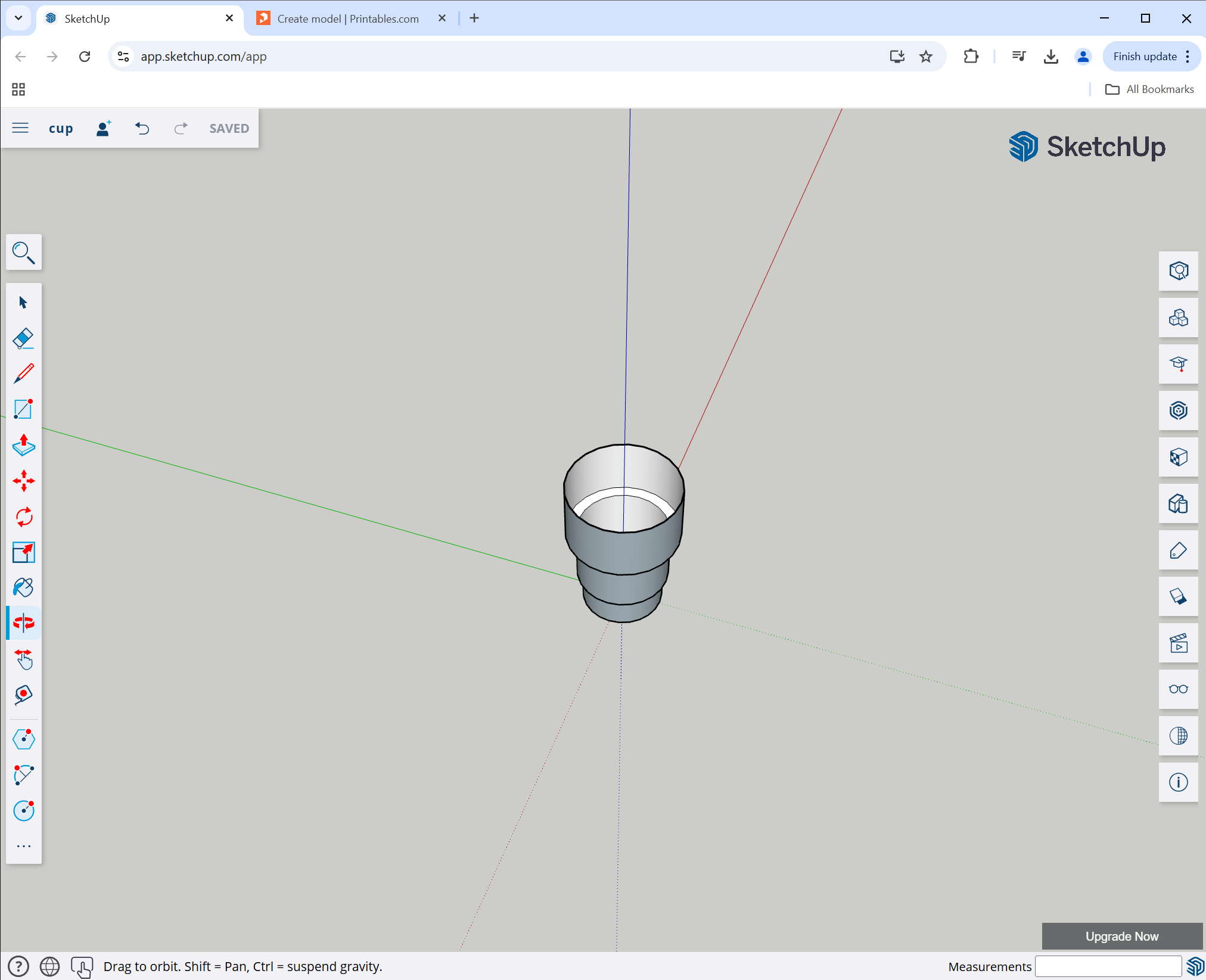The height and width of the screenshot is (980, 1206).
Task: Click the language globe in status bar
Action: (49, 966)
